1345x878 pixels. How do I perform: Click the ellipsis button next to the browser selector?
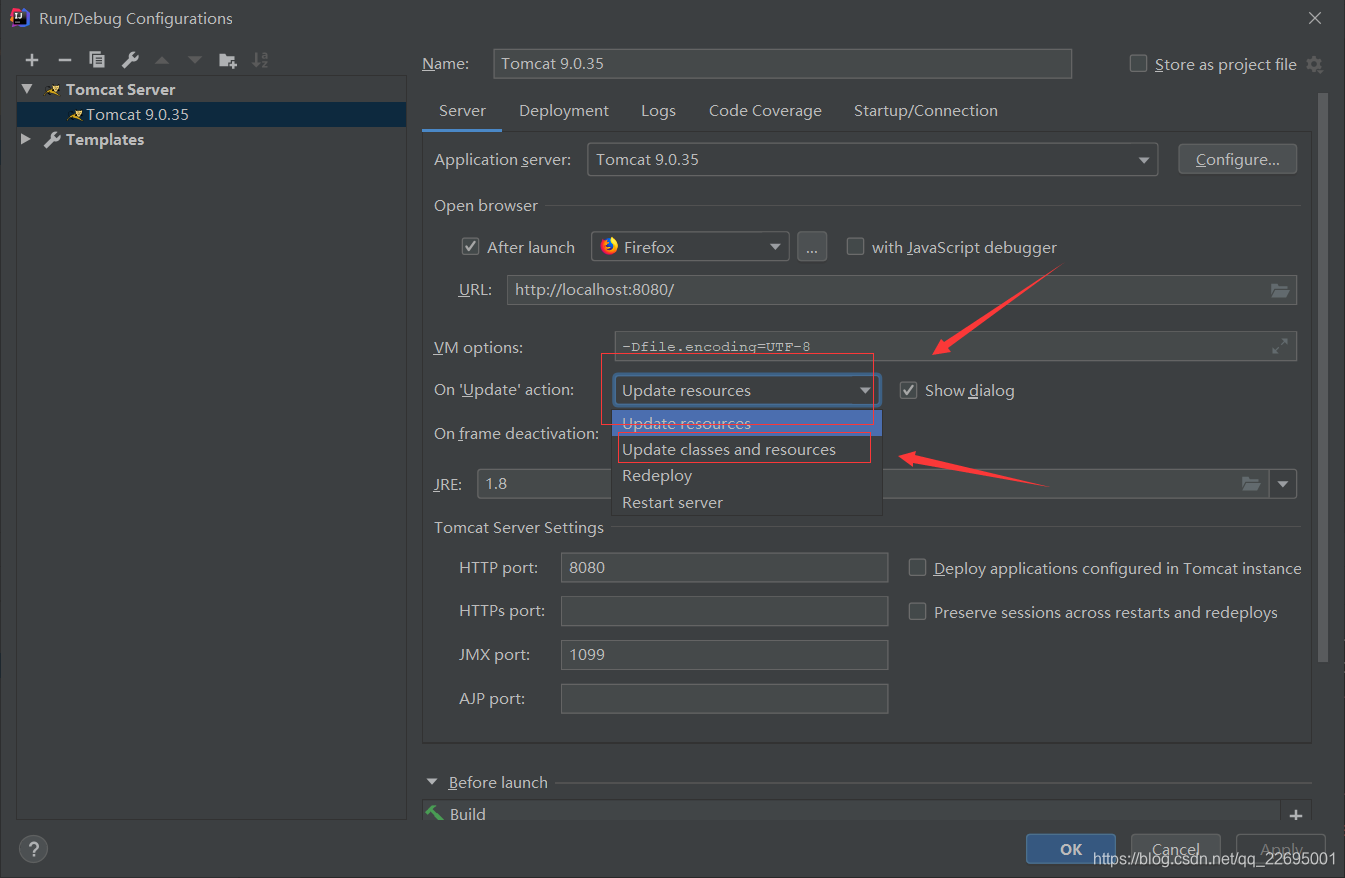812,247
